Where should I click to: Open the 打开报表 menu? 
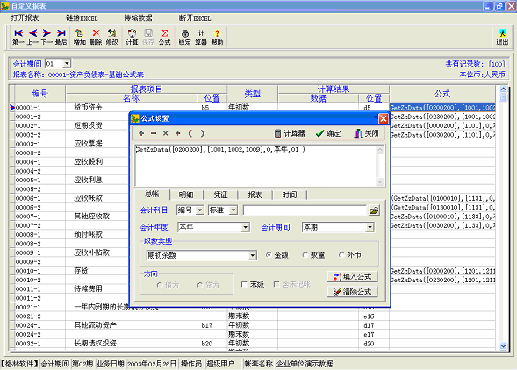click(x=25, y=18)
